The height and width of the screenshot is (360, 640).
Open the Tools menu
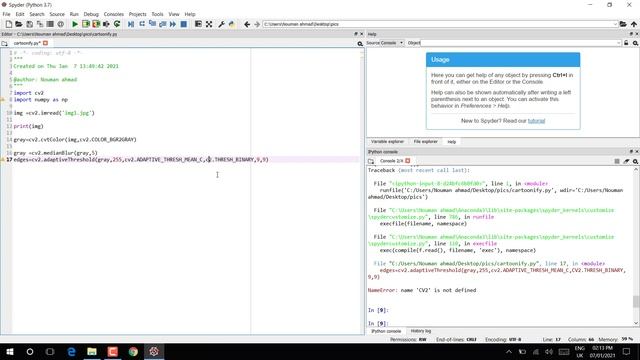[157, 14]
